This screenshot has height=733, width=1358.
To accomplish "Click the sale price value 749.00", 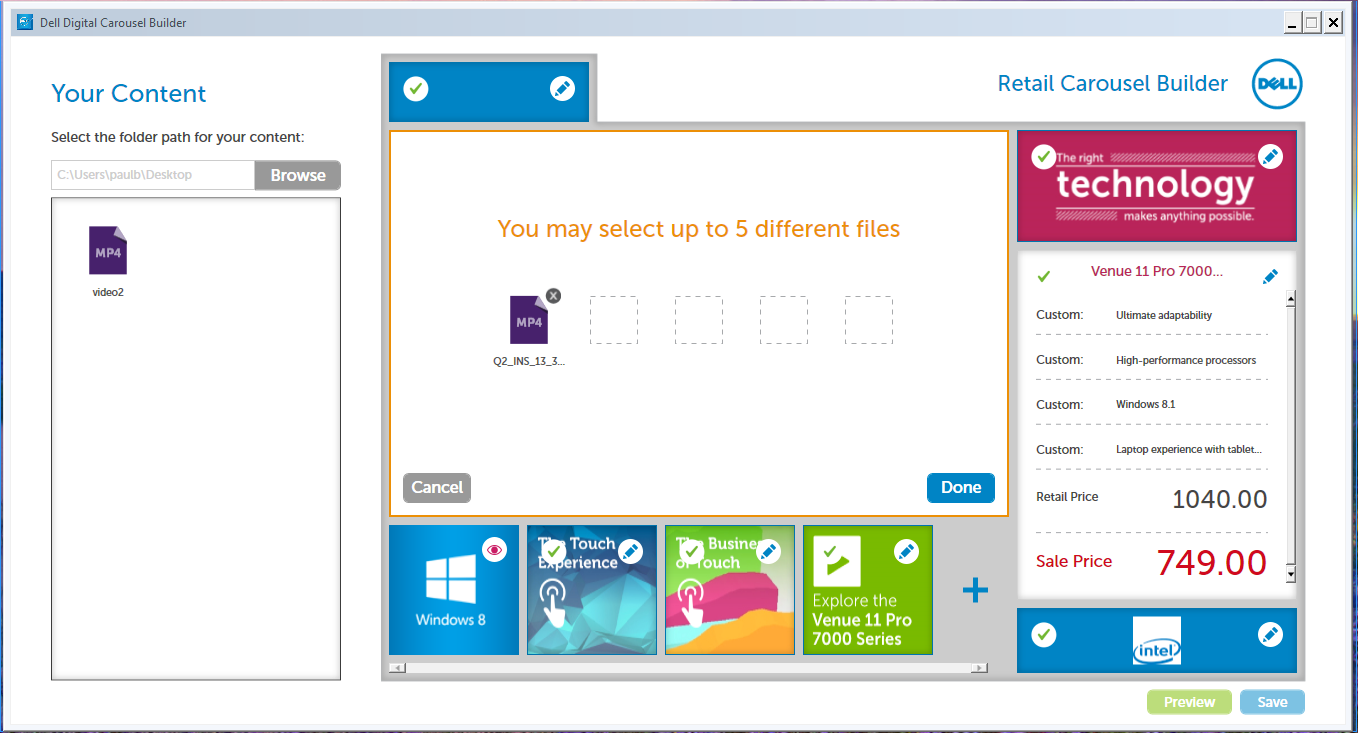I will click(x=1212, y=563).
